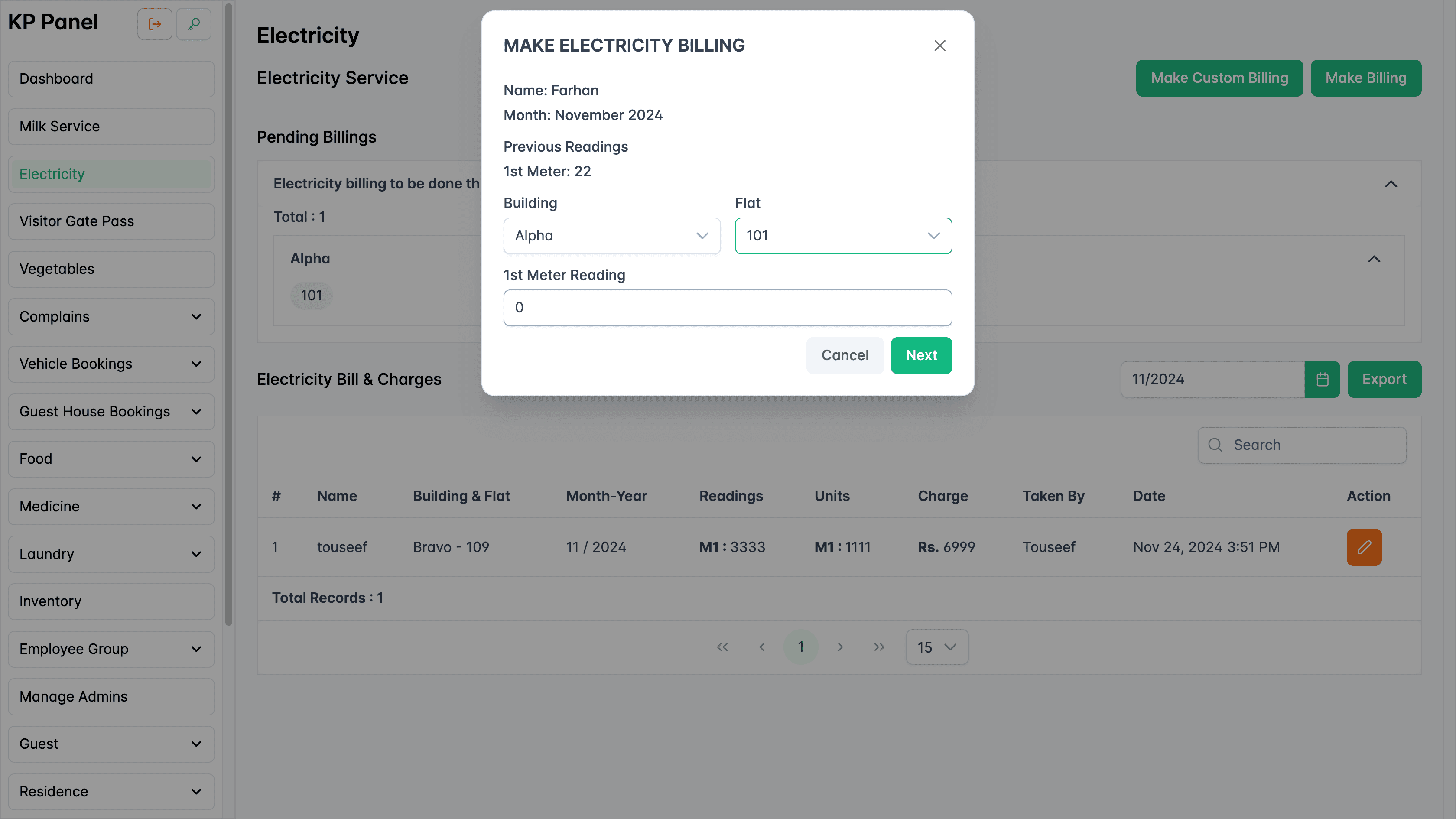Go to first page with double-left arrow
1456x819 pixels.
(722, 647)
